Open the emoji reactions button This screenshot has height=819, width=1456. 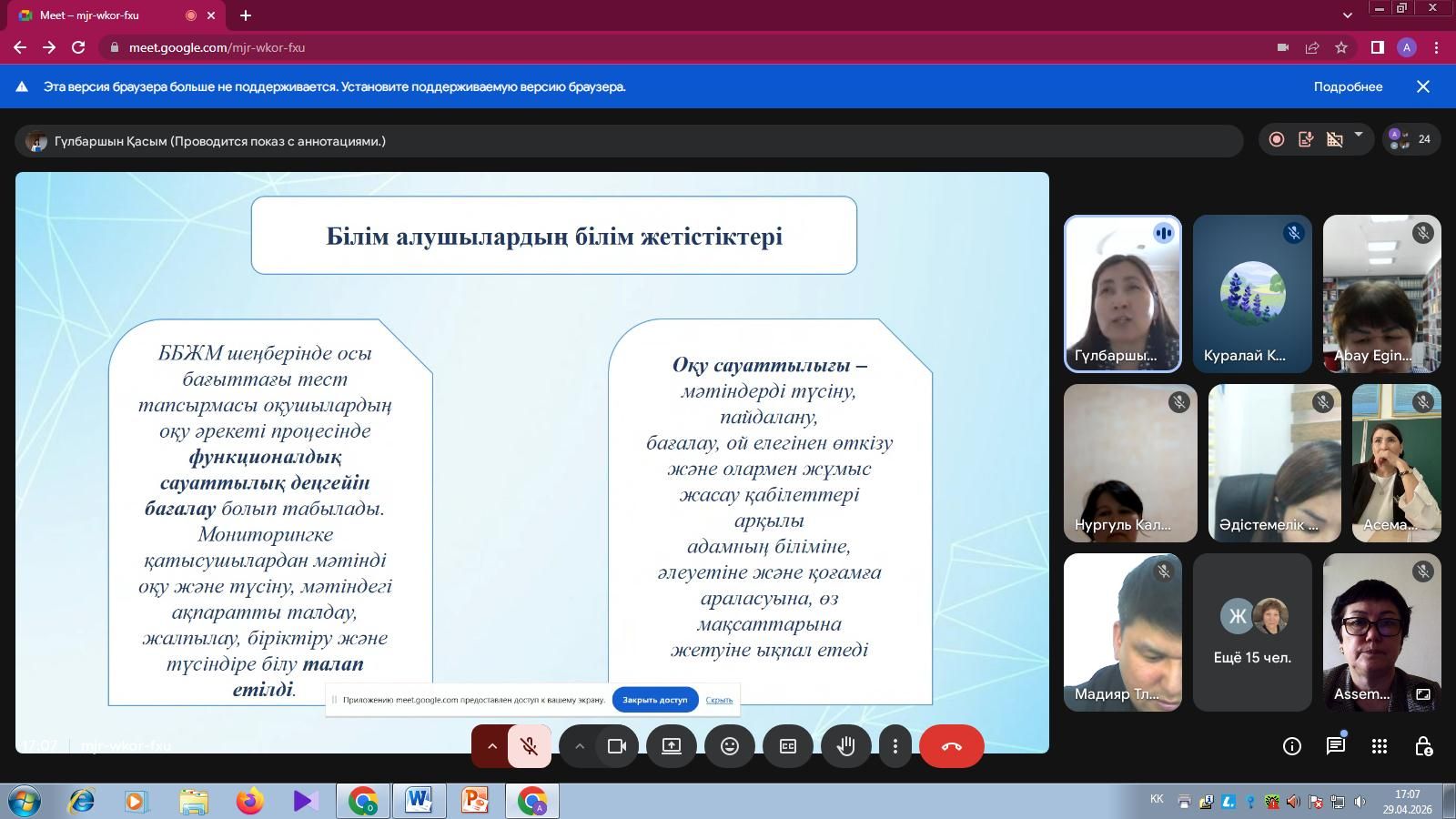pos(729,746)
